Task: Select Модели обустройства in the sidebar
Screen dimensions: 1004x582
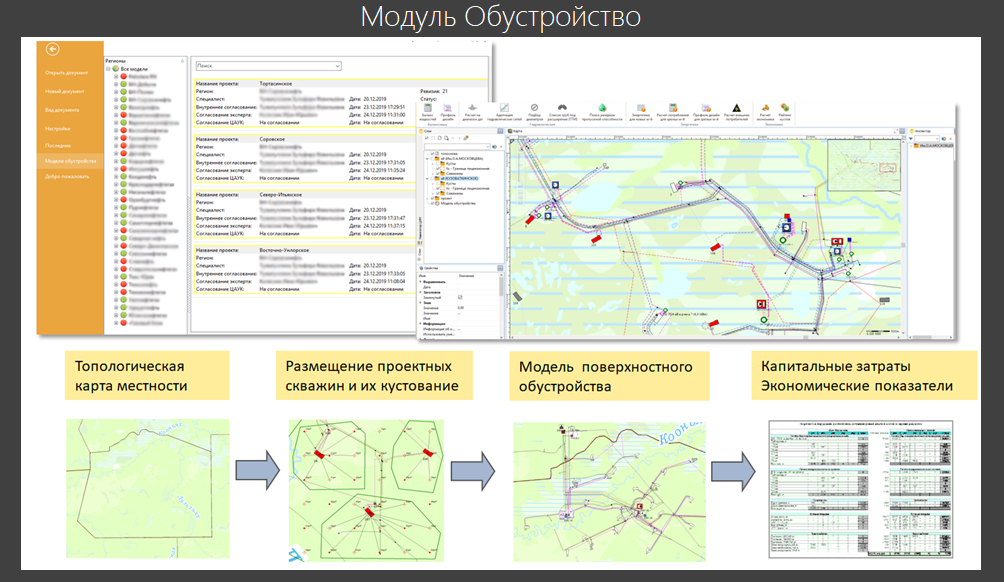Action: pos(70,161)
